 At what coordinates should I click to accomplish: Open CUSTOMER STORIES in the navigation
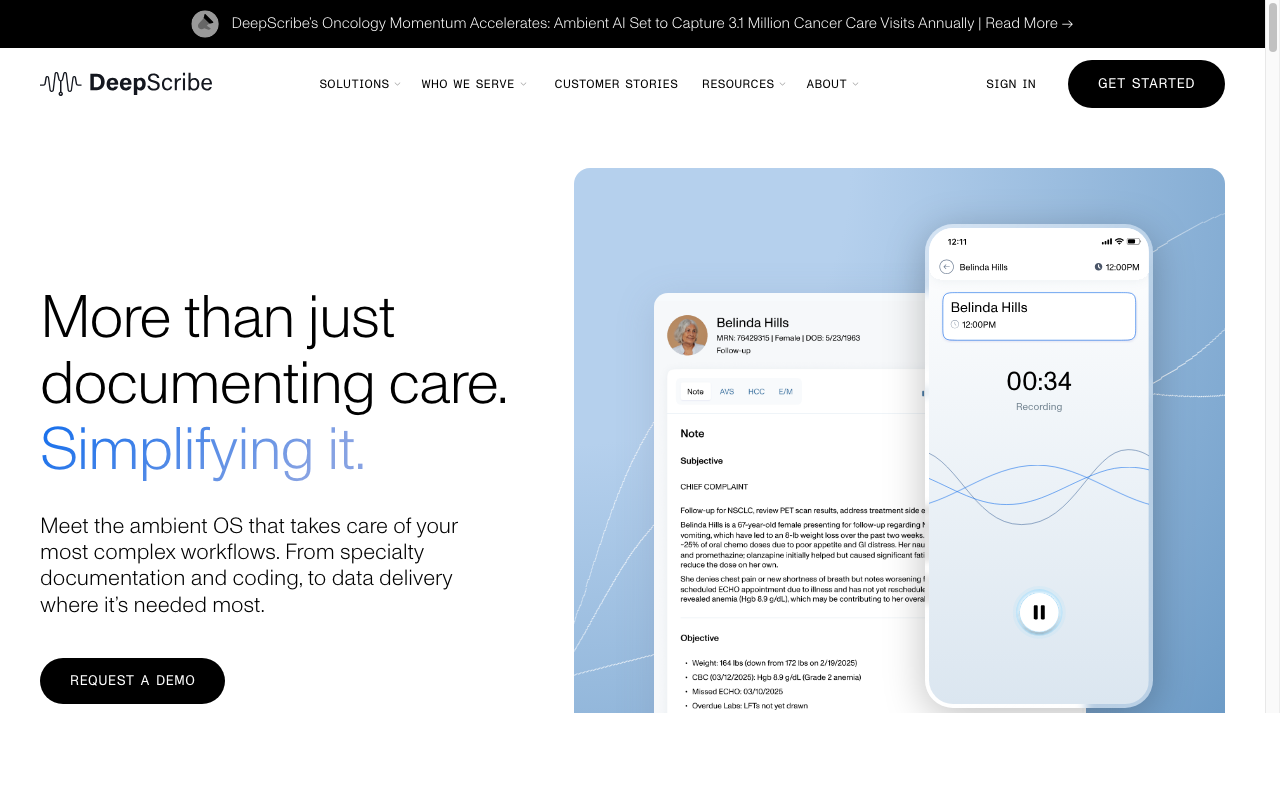(x=616, y=84)
